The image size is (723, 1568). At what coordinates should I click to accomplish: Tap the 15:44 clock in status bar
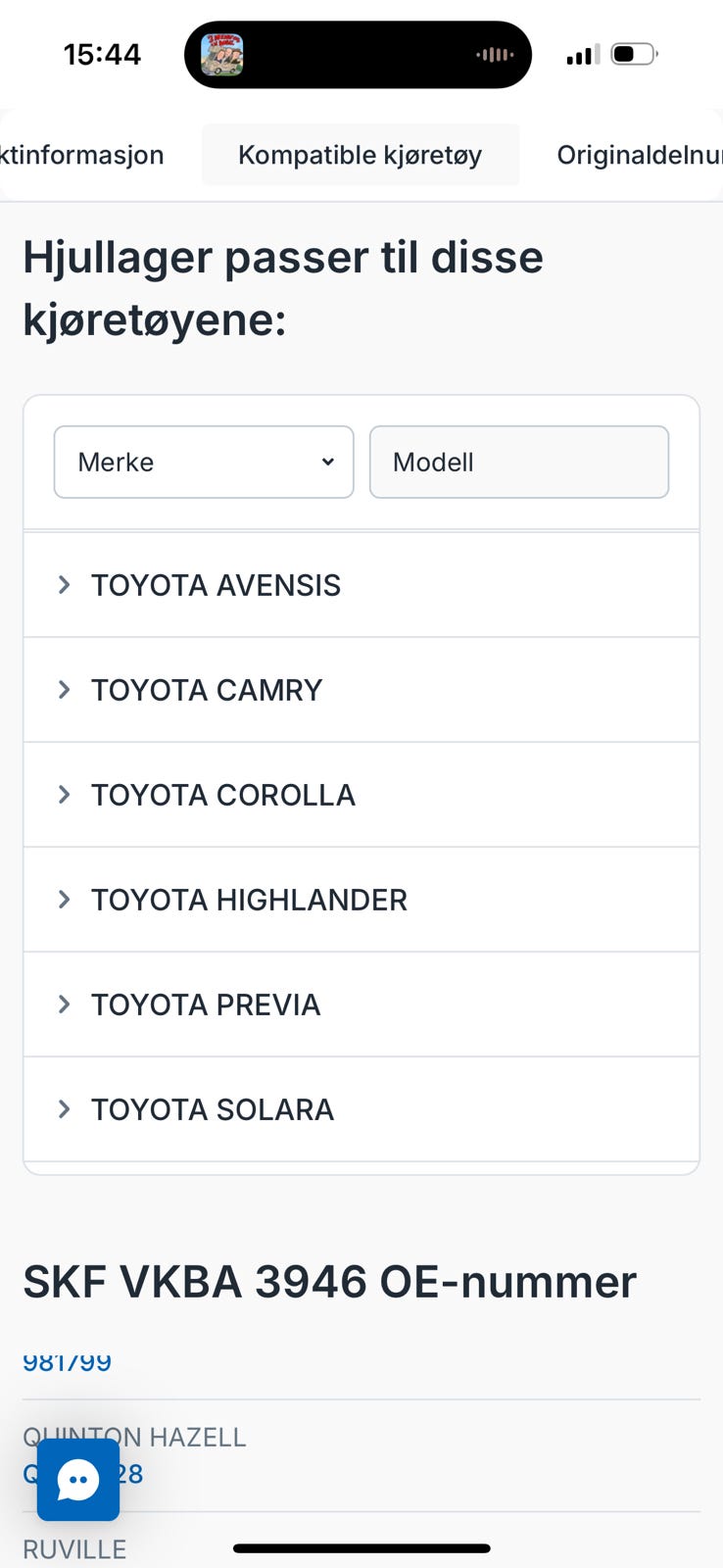coord(102,54)
